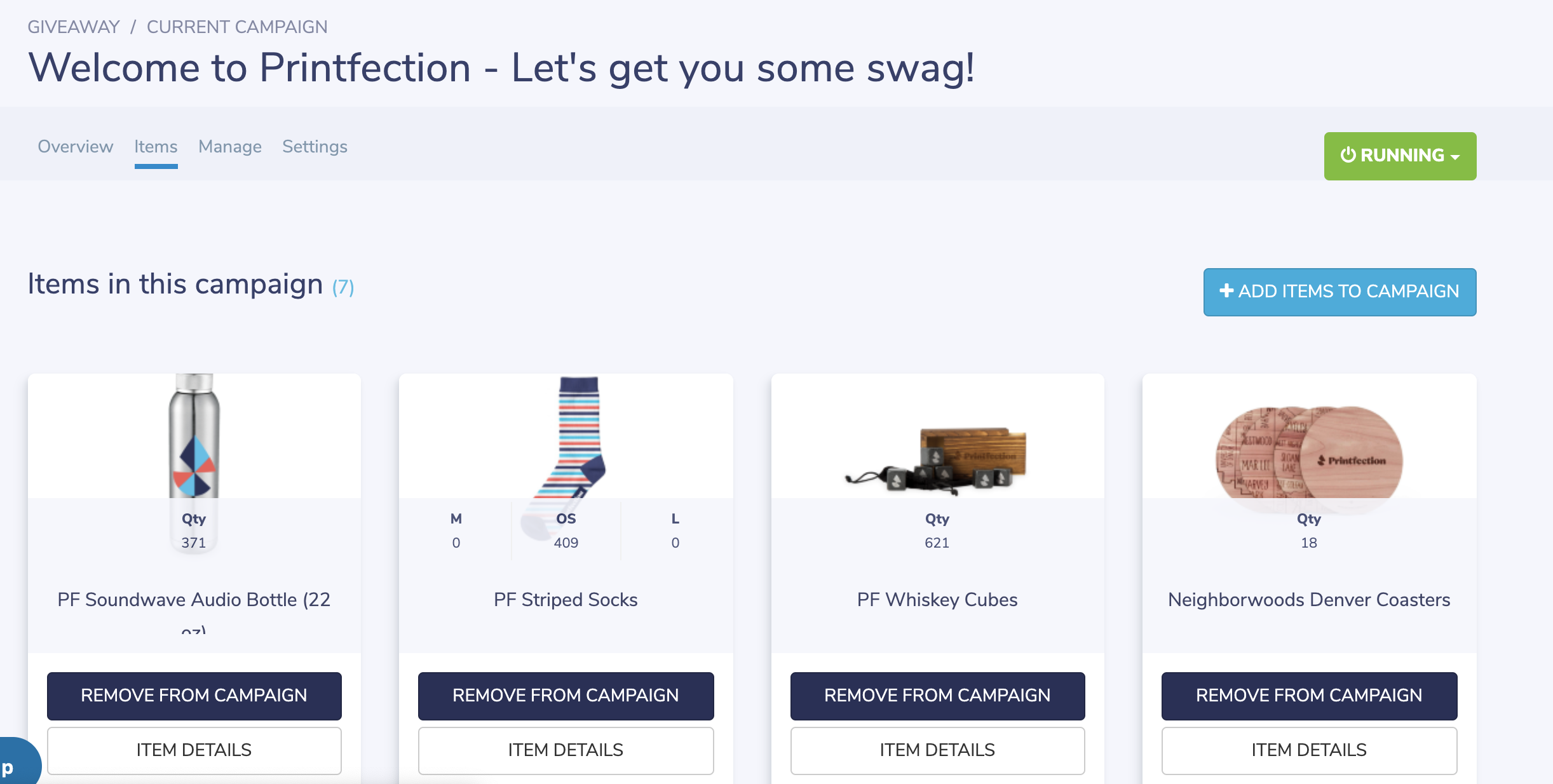Open the RUNNING status dropdown

coord(1400,156)
